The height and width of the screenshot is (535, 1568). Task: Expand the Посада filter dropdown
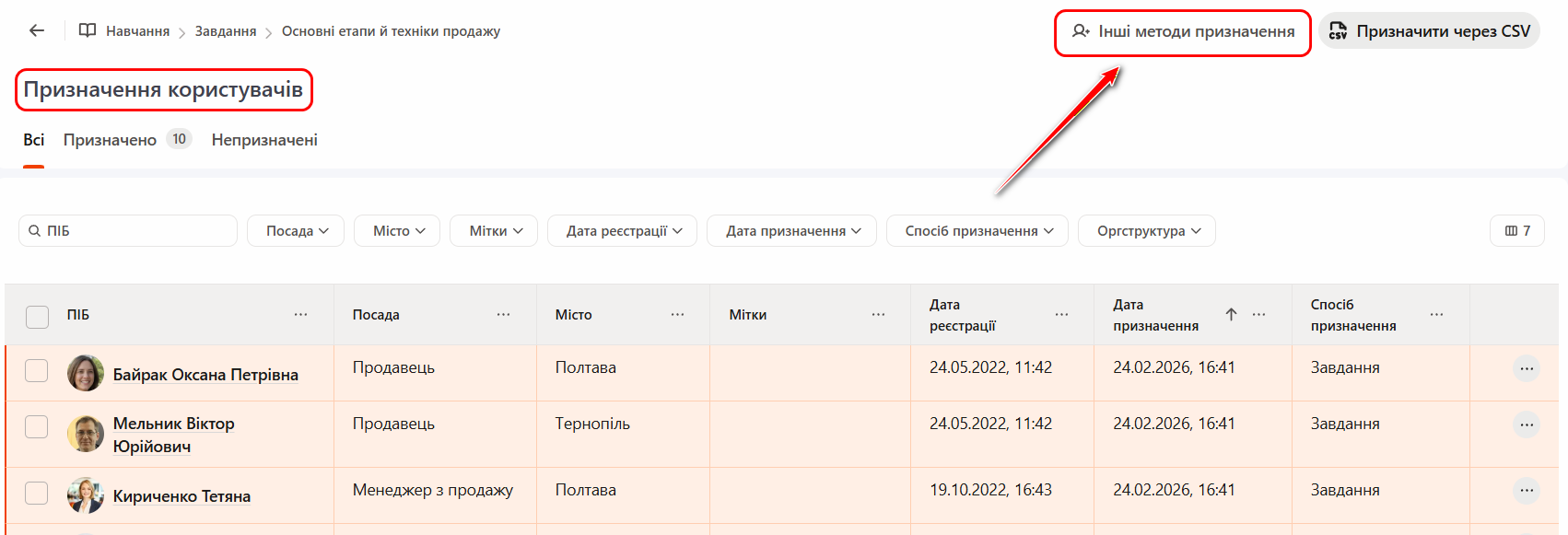coord(296,231)
